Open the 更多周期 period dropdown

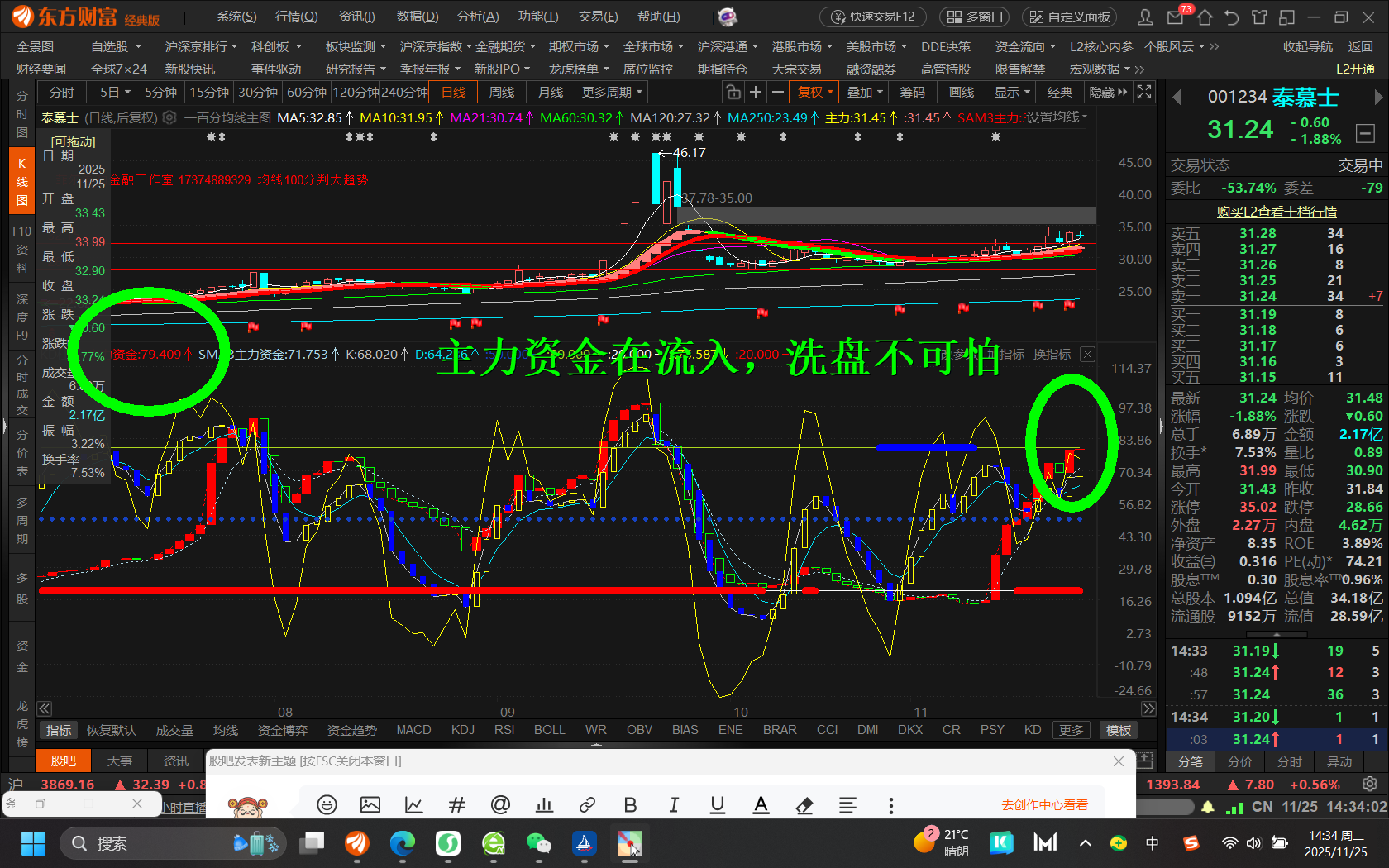point(612,92)
